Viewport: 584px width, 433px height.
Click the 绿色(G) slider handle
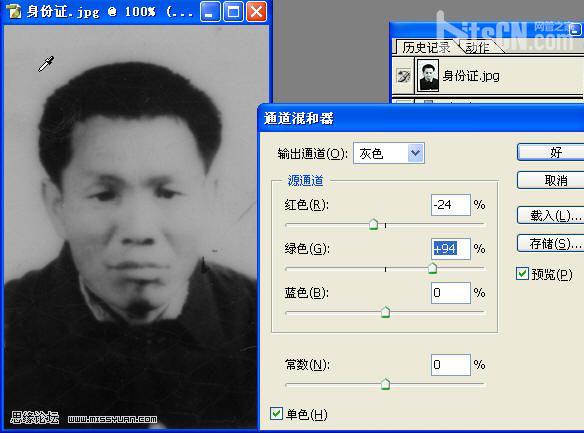click(432, 268)
